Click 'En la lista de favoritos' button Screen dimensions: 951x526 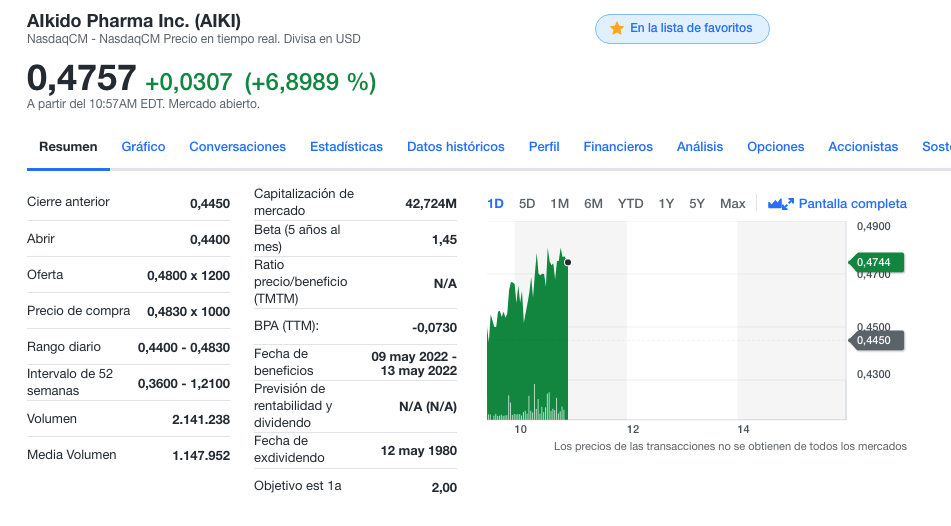pos(682,29)
